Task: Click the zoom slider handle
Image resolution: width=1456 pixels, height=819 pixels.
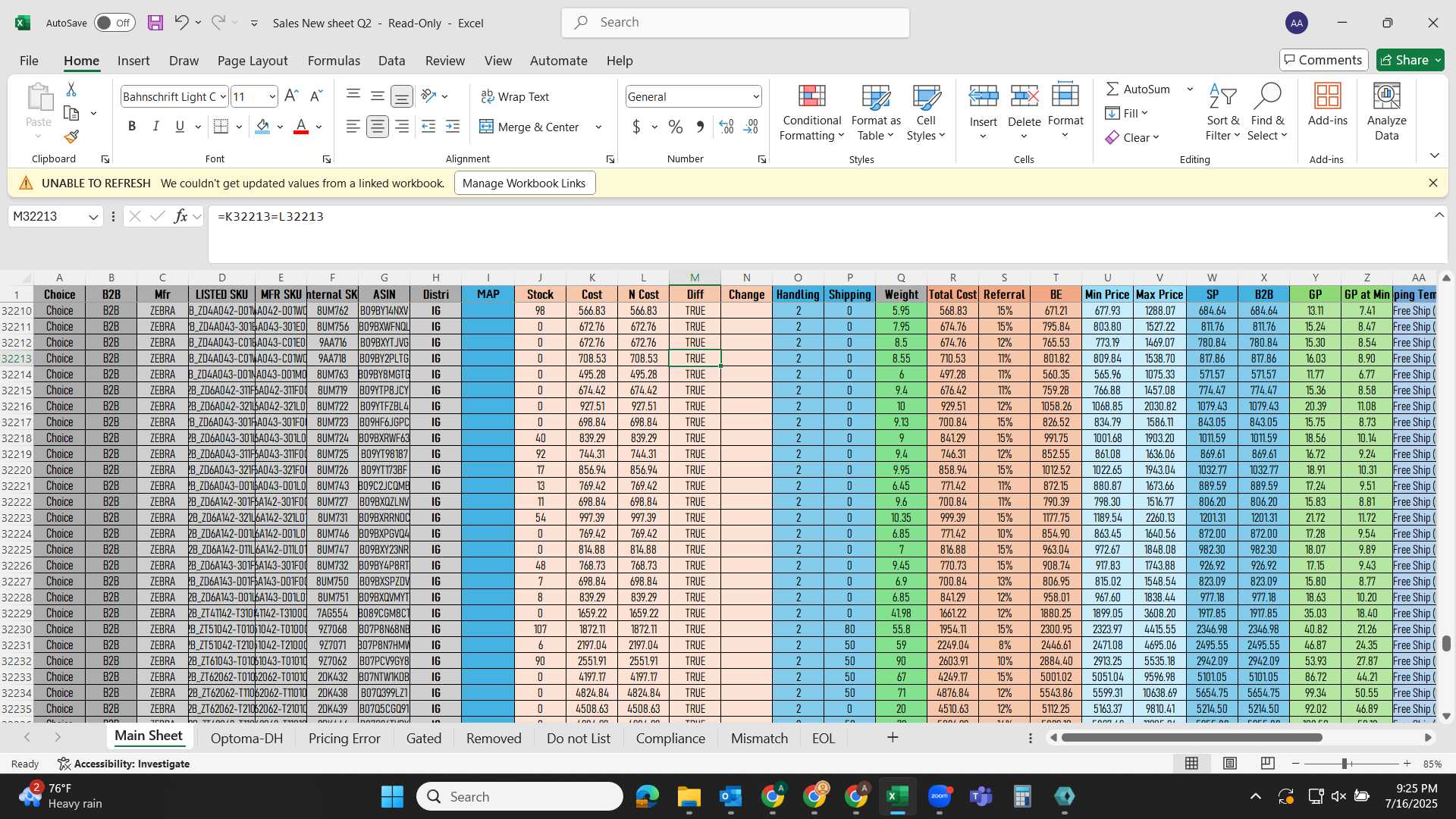Action: tap(1345, 764)
